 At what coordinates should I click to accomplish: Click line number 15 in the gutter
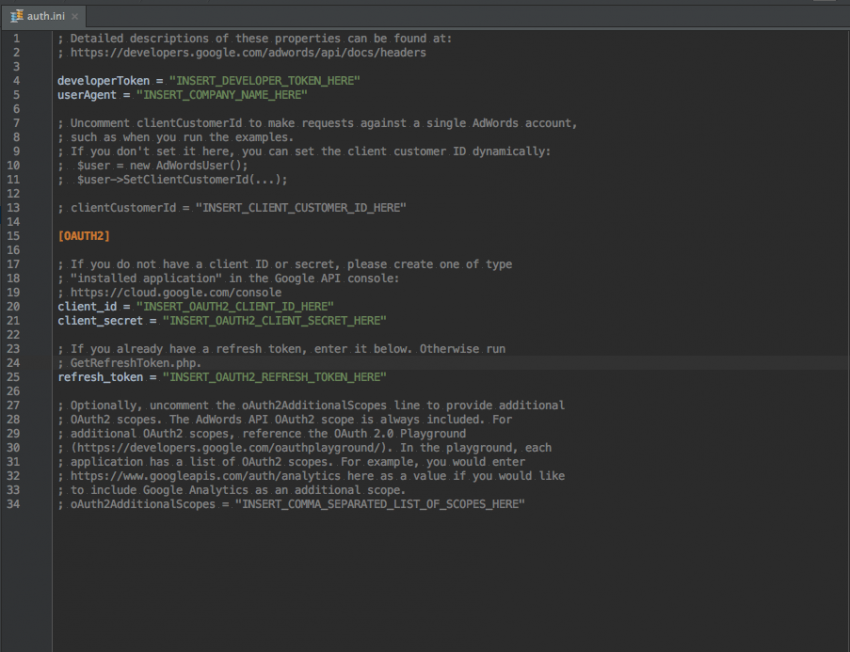coord(14,235)
